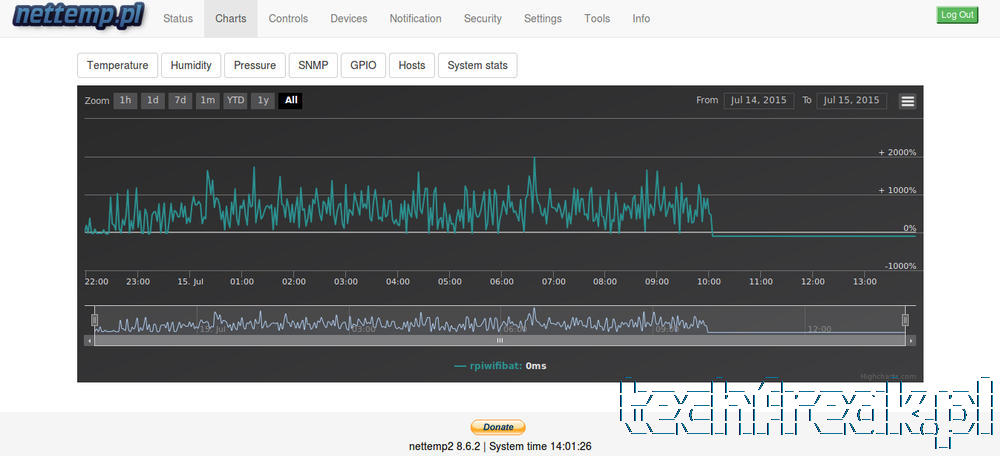Click the From date field Jul 14, 2015
This screenshot has width=1000, height=456.
click(x=759, y=100)
